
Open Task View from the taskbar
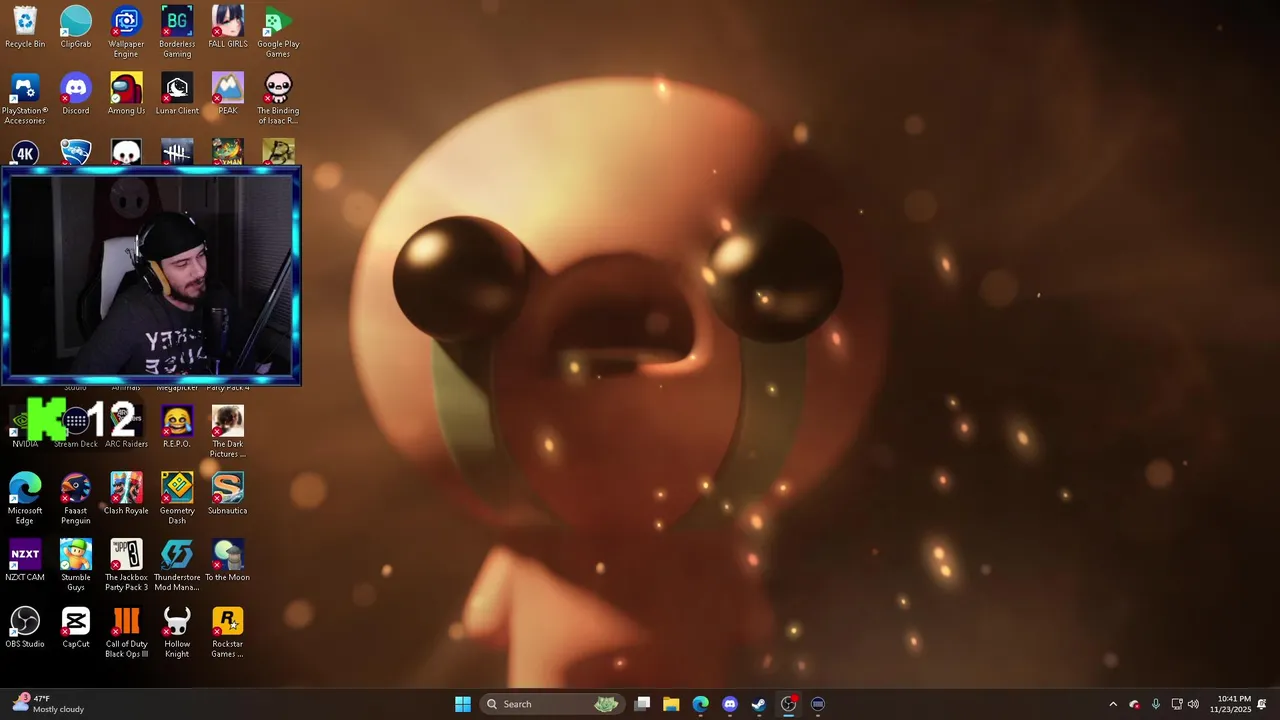pyautogui.click(x=643, y=704)
